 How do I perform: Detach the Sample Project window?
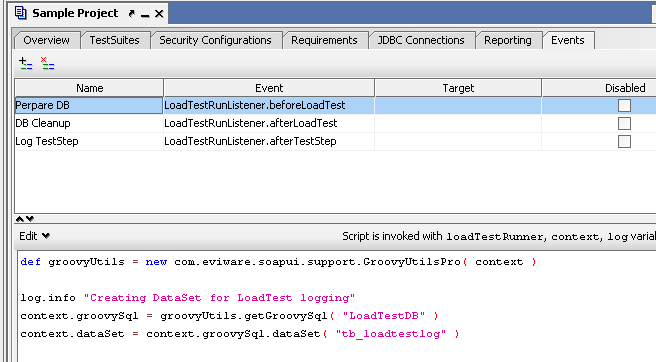131,14
